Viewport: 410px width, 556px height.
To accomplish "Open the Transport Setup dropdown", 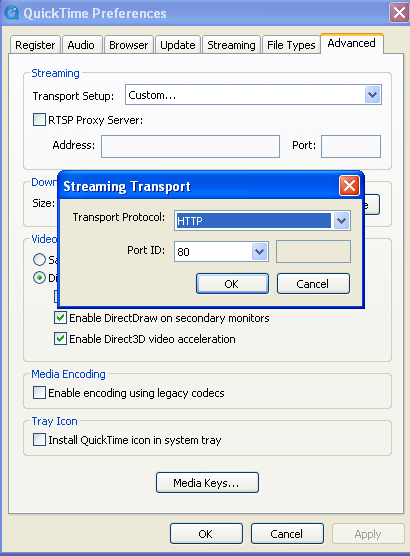I will coord(372,95).
